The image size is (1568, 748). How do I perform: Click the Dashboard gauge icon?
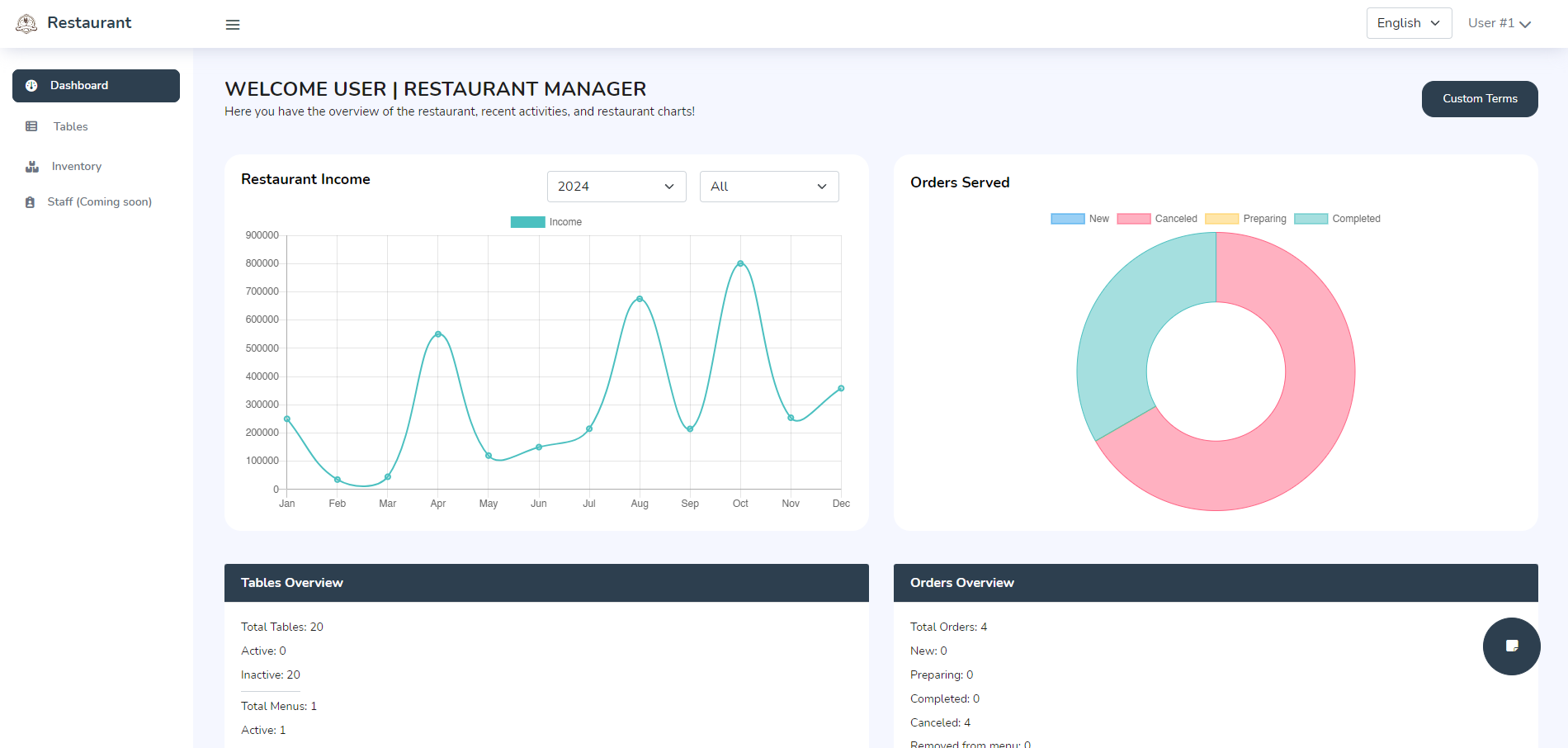[31, 86]
